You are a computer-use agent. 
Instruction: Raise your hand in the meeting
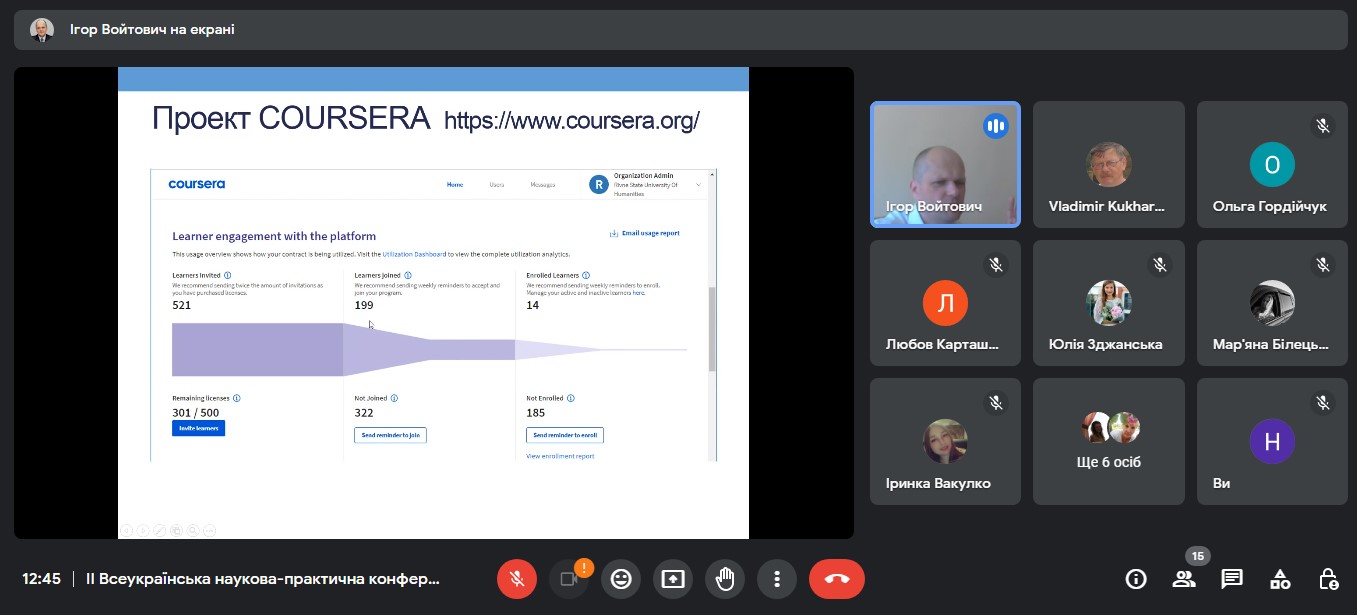click(725, 578)
